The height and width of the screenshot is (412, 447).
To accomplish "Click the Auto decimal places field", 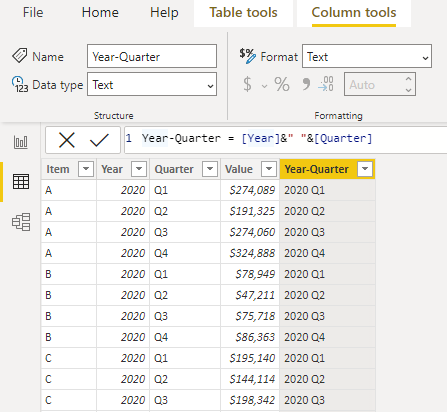I will (380, 84).
